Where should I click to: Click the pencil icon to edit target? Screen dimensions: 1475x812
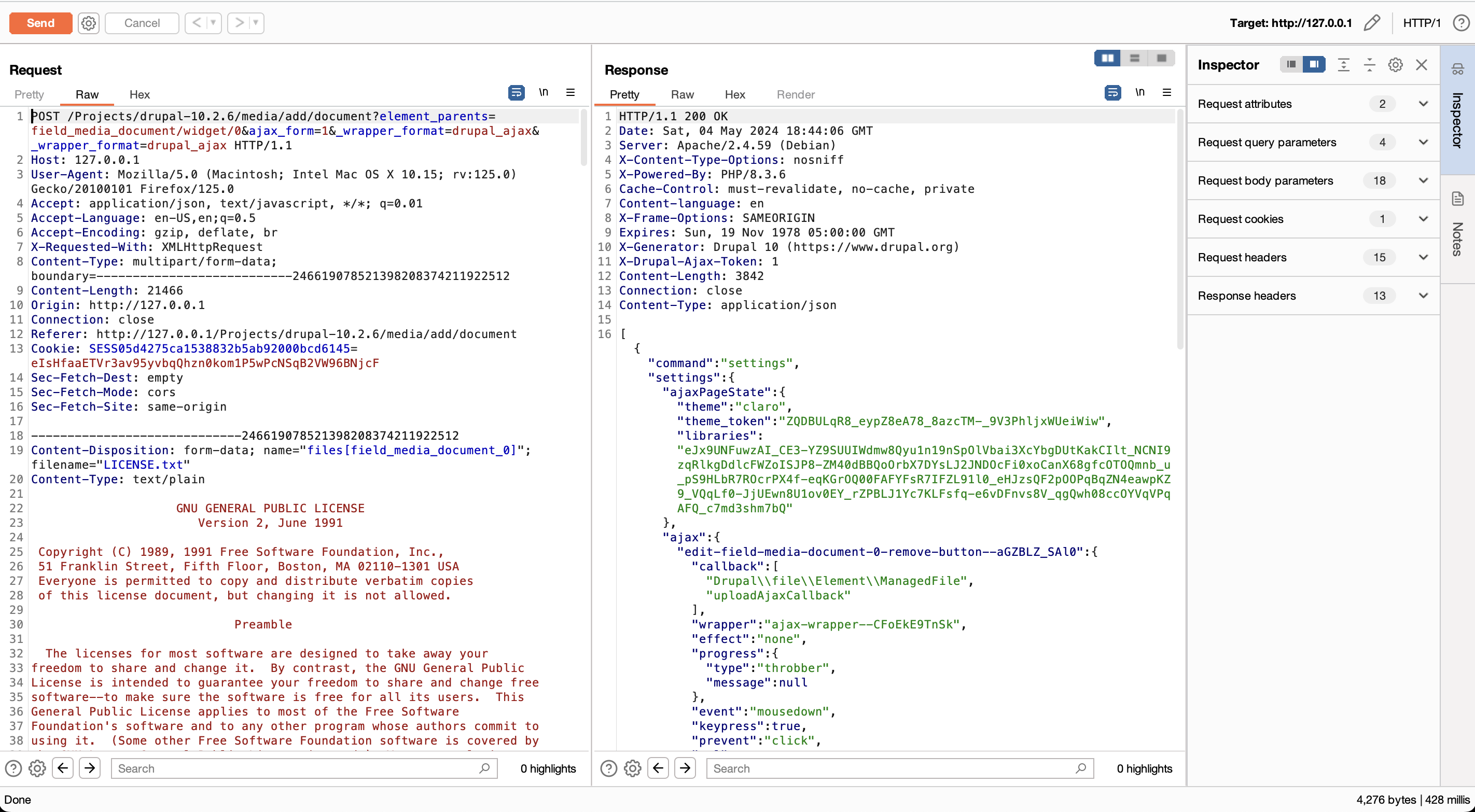pos(1372,23)
